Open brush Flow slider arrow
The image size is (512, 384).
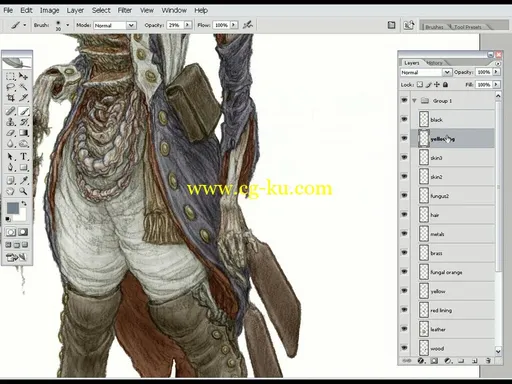234,25
